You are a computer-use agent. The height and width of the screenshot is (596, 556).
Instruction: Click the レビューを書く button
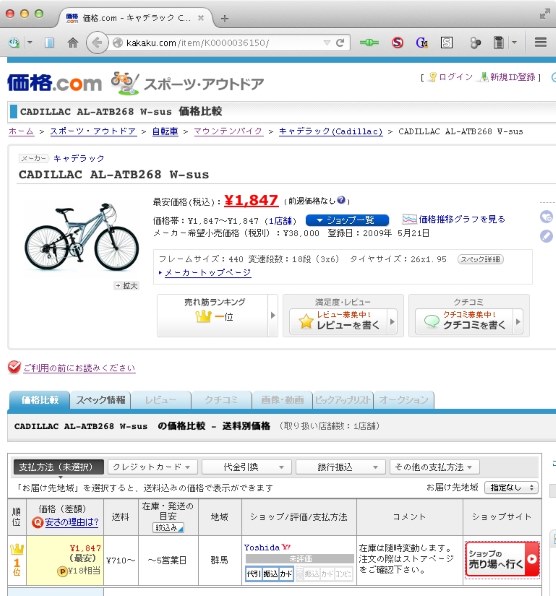tap(343, 322)
